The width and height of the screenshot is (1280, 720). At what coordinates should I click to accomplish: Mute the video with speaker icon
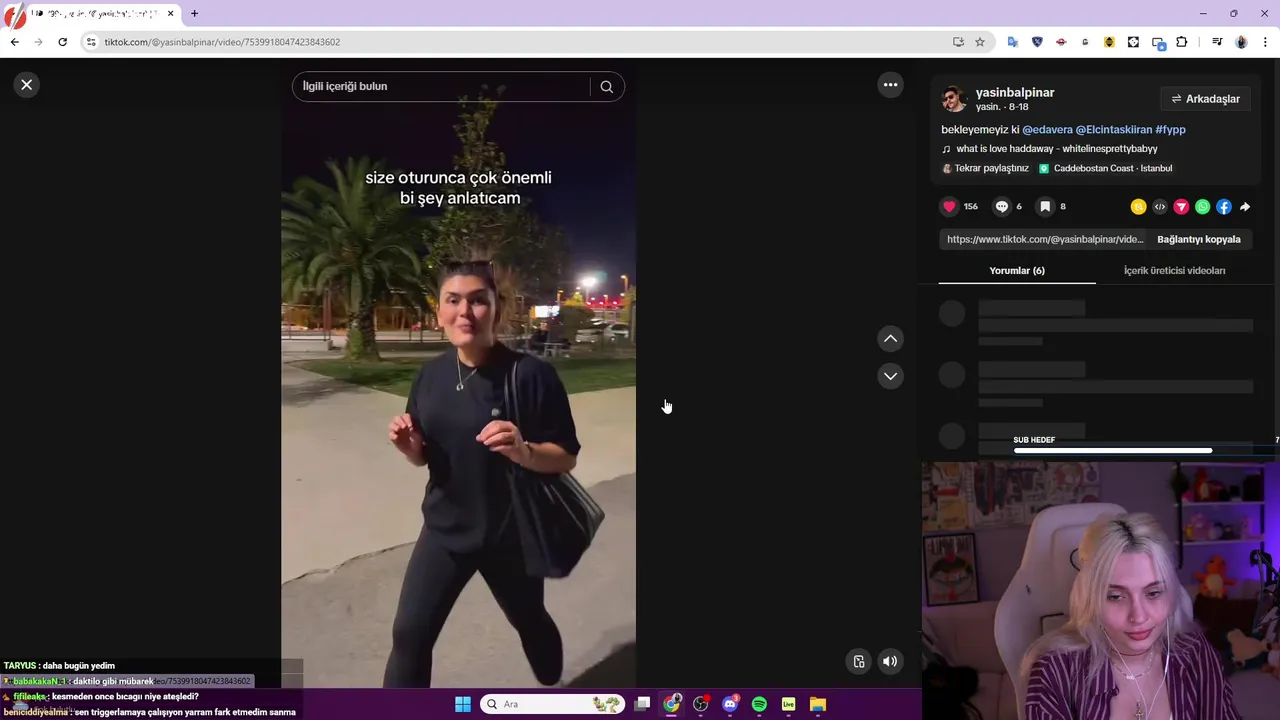890,661
